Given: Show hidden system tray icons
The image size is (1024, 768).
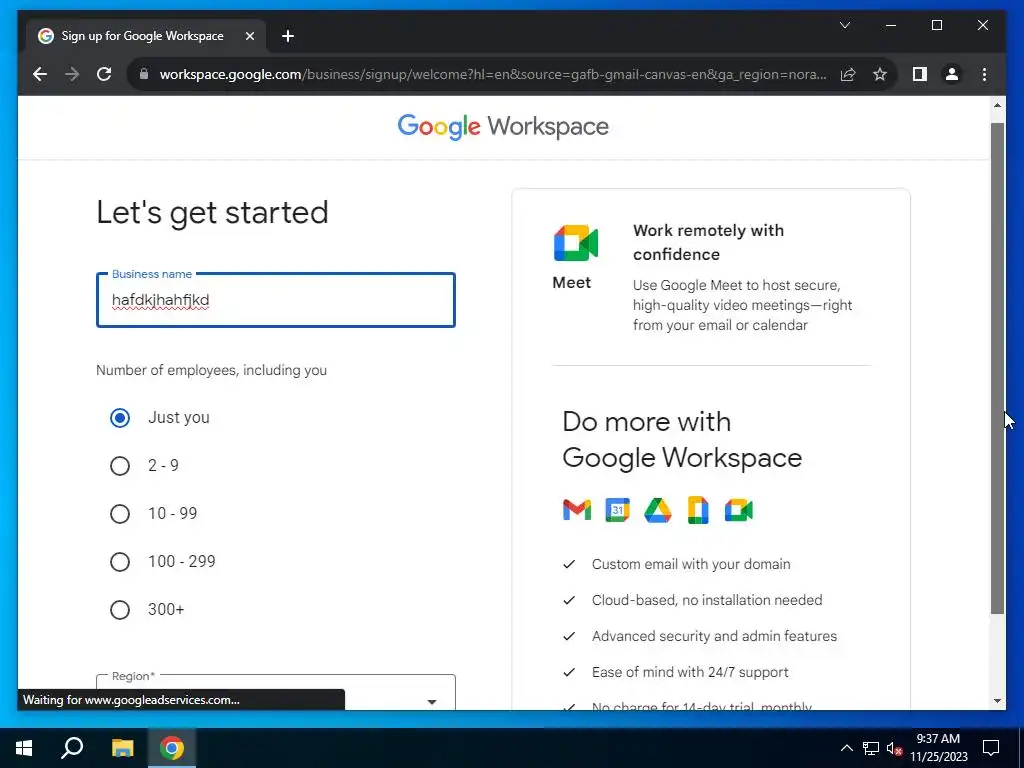Looking at the screenshot, I should [846, 748].
